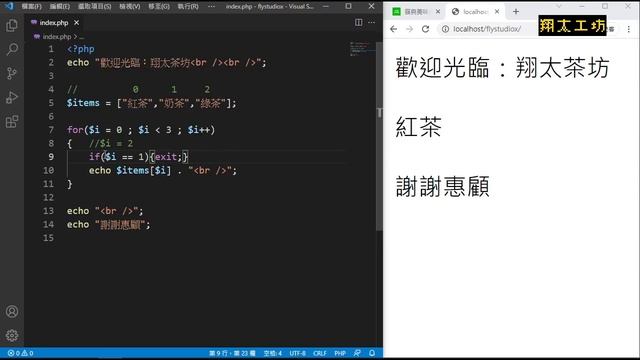Click the VS Code logo icon
Image resolution: width=640 pixels, height=360 pixels.
[9, 6]
